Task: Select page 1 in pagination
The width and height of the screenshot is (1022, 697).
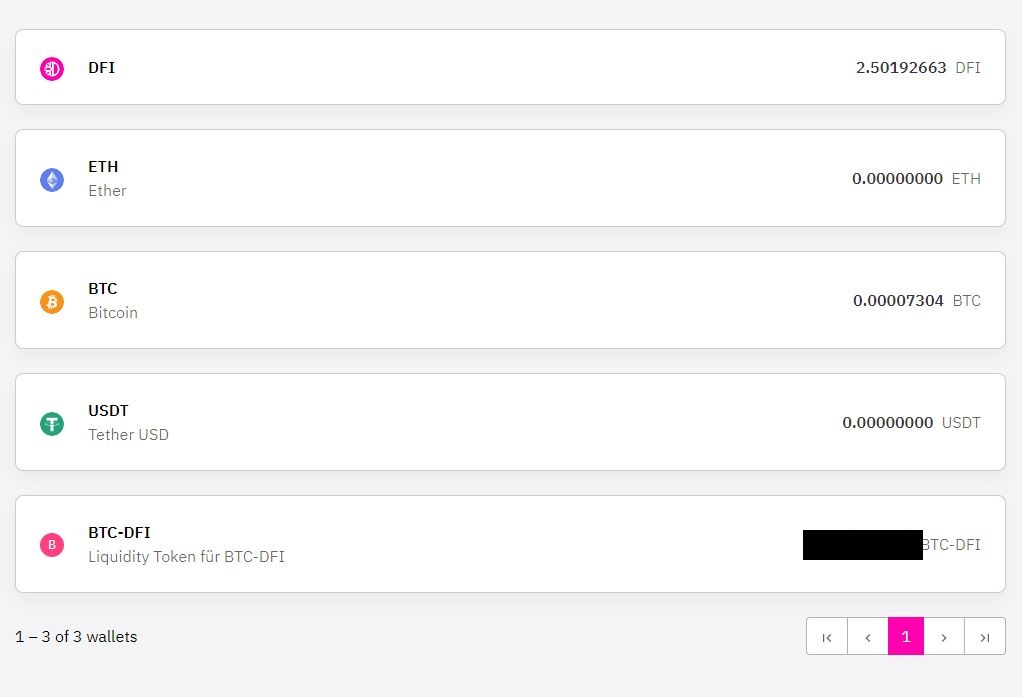Action: coord(906,636)
